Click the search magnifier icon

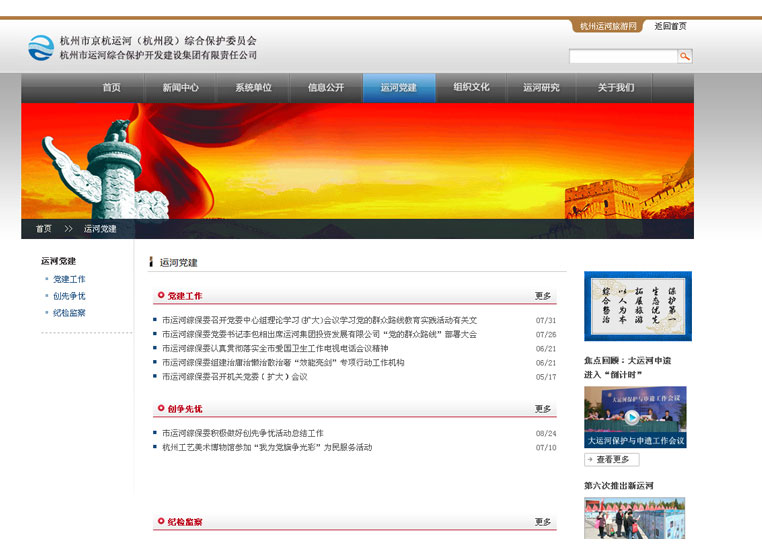tap(685, 57)
